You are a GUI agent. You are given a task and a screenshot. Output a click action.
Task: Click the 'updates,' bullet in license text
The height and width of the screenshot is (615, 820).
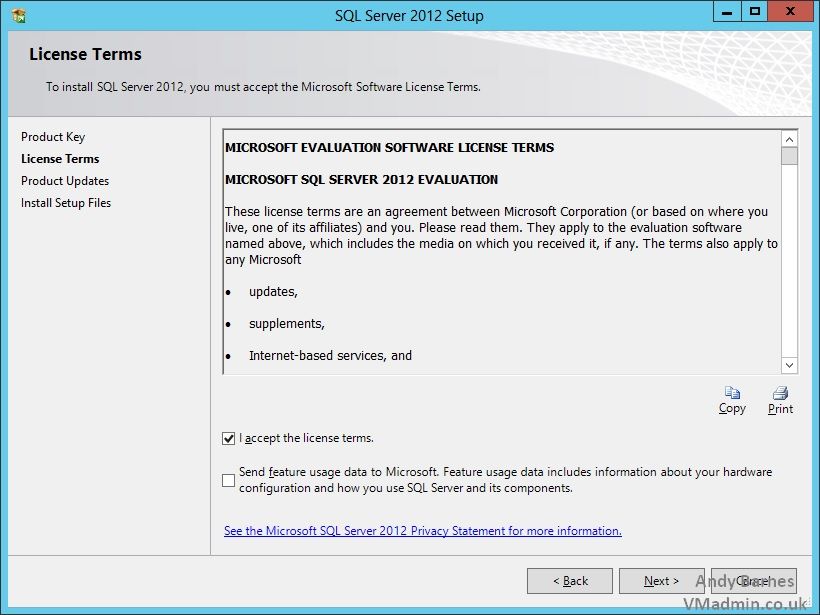[x=273, y=292]
